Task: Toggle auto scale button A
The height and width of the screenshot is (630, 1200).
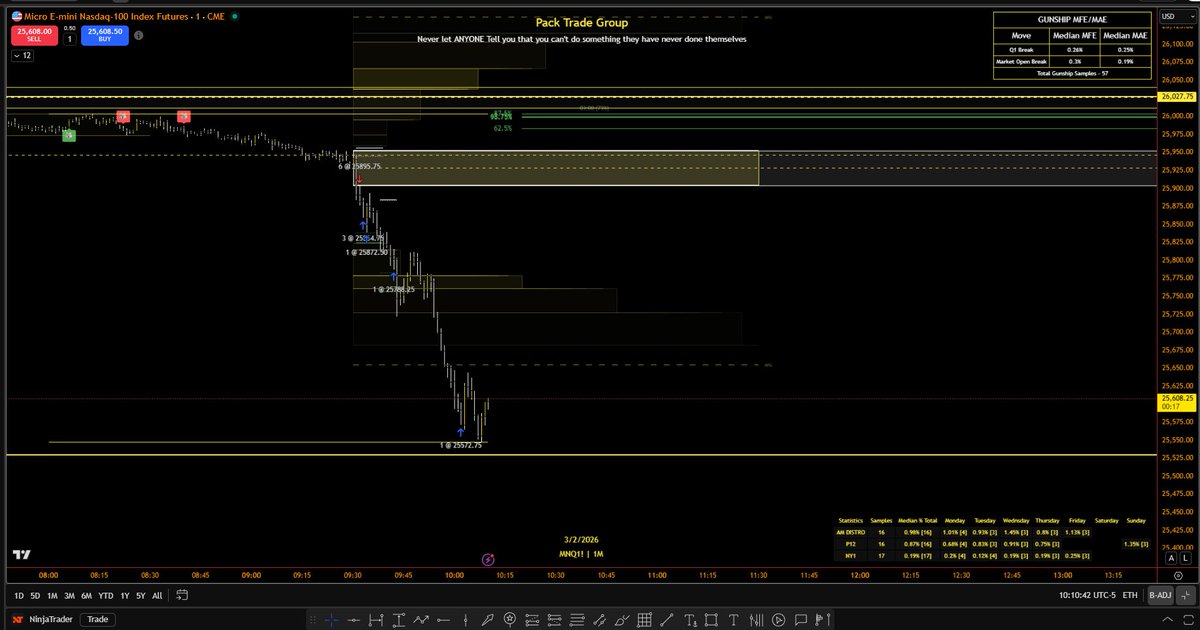Action: (1171, 559)
